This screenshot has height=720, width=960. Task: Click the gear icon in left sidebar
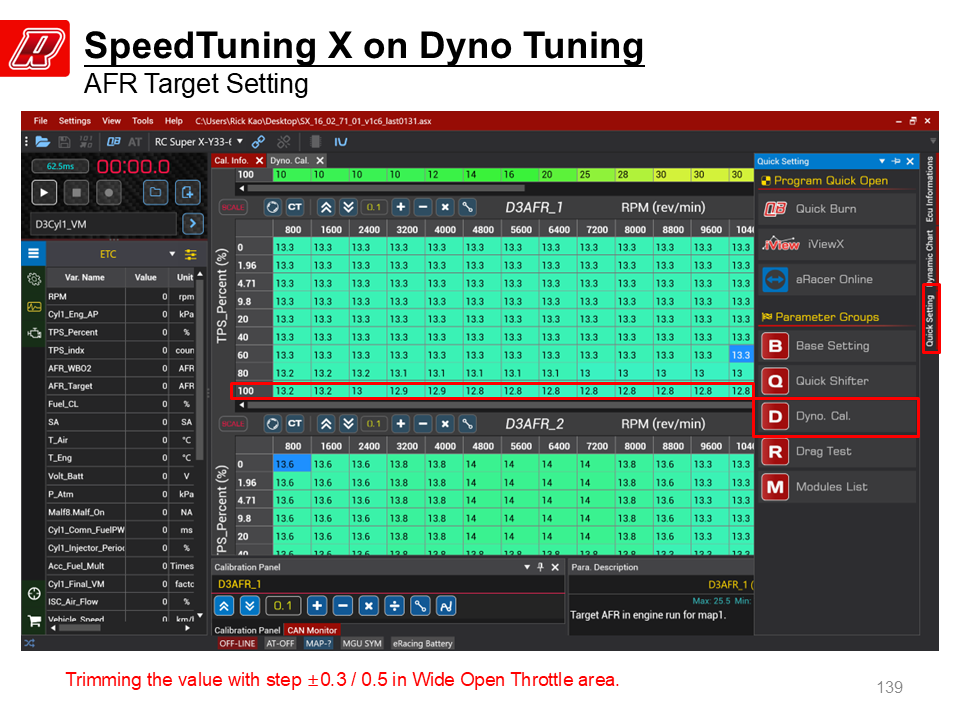(34, 279)
